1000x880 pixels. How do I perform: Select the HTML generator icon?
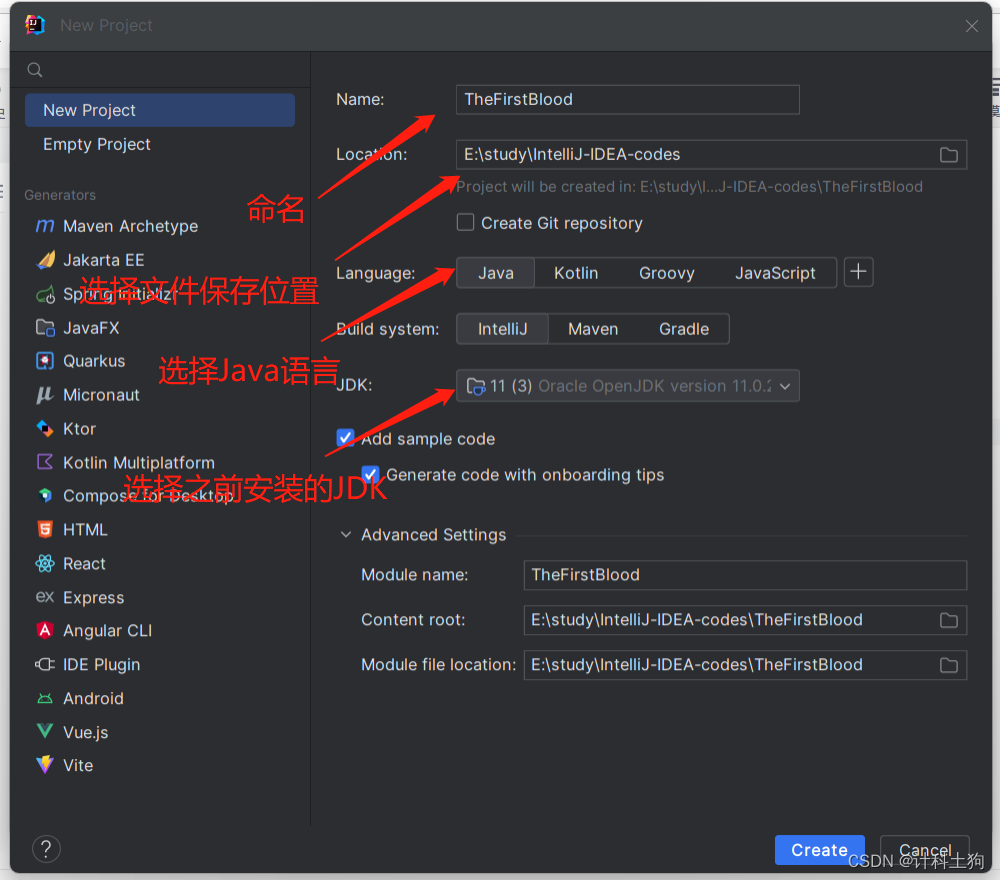tap(45, 529)
